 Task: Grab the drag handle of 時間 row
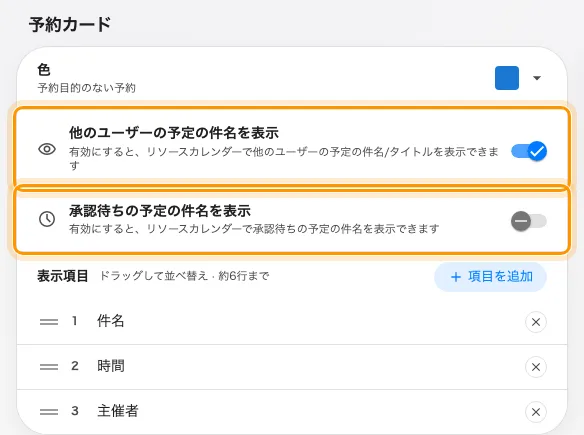point(49,367)
